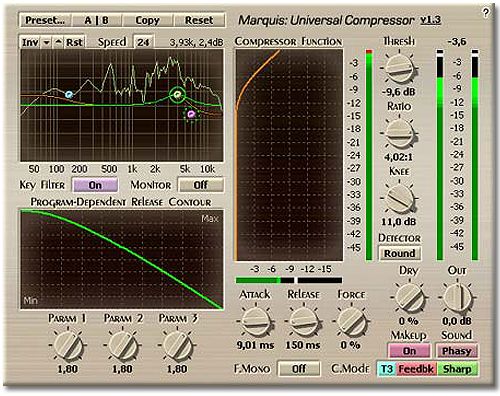The image size is (500, 396).
Task: Click the 4,02:1 ratio value
Action: (398, 157)
